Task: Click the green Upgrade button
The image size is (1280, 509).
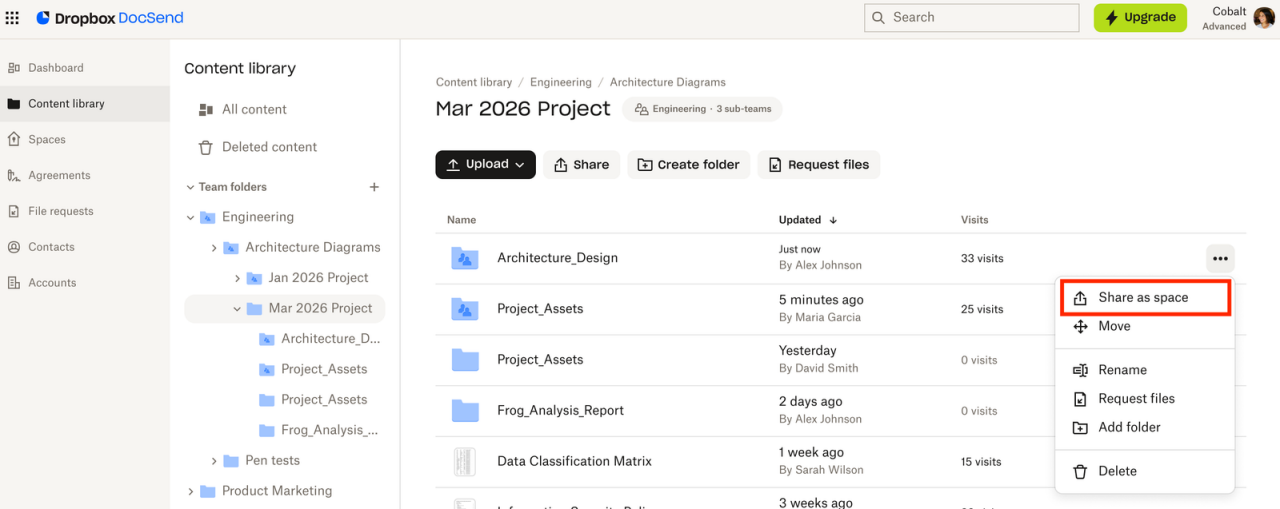Action: 1139,18
